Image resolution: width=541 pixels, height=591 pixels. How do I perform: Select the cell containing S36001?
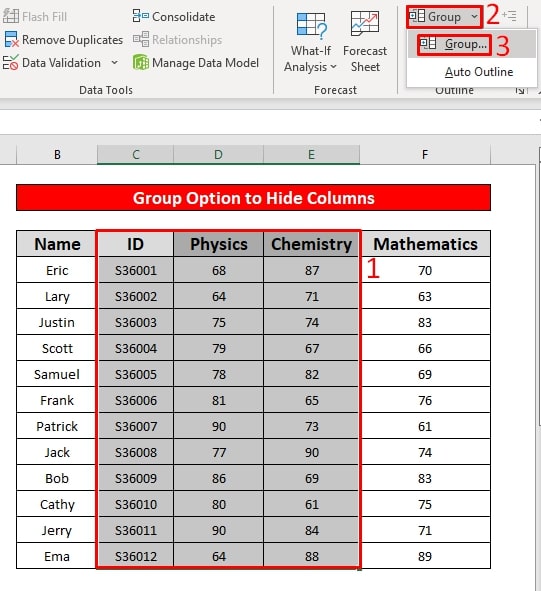point(135,270)
